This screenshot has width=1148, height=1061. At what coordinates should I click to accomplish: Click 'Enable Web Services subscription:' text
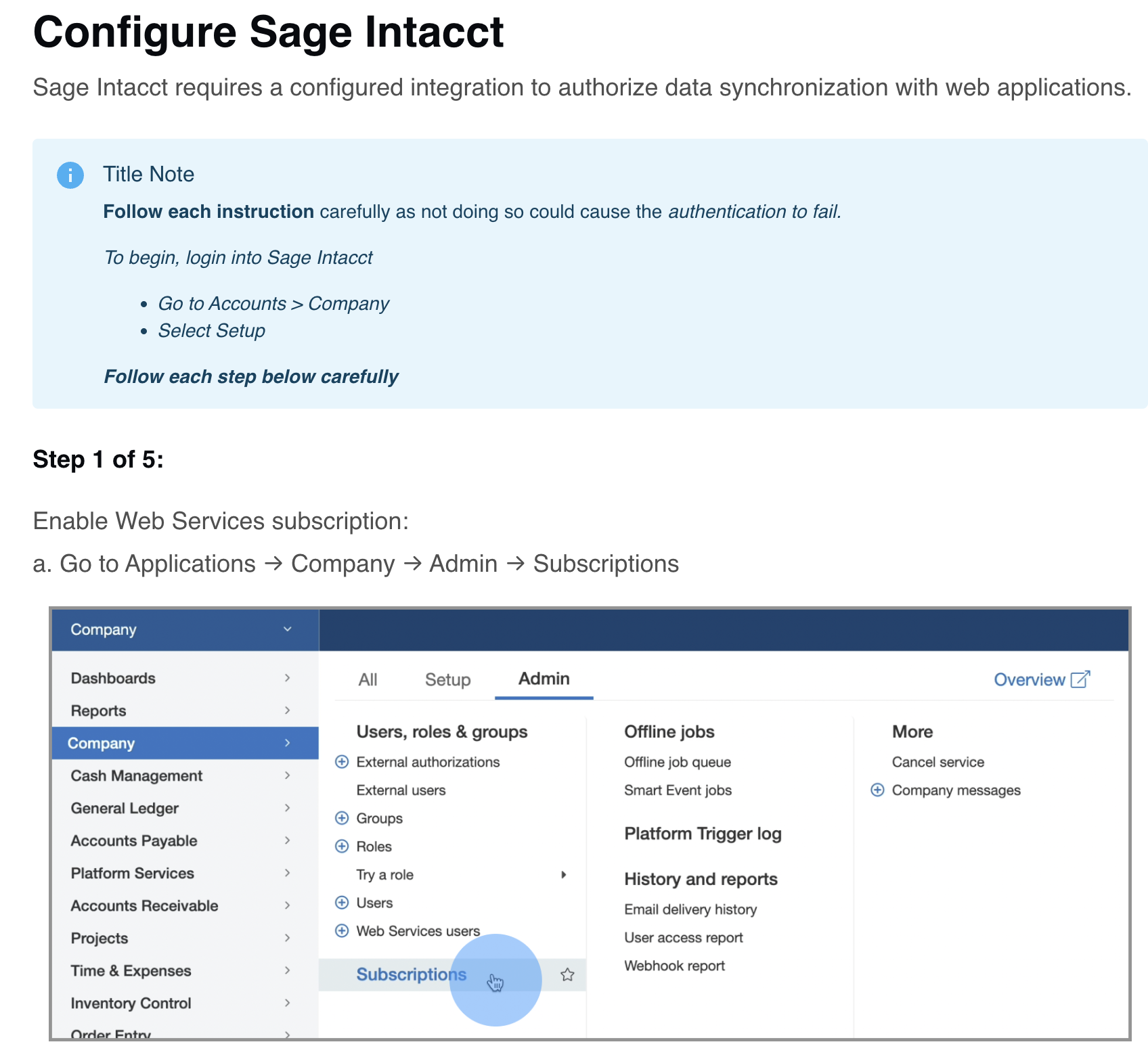pos(221,522)
